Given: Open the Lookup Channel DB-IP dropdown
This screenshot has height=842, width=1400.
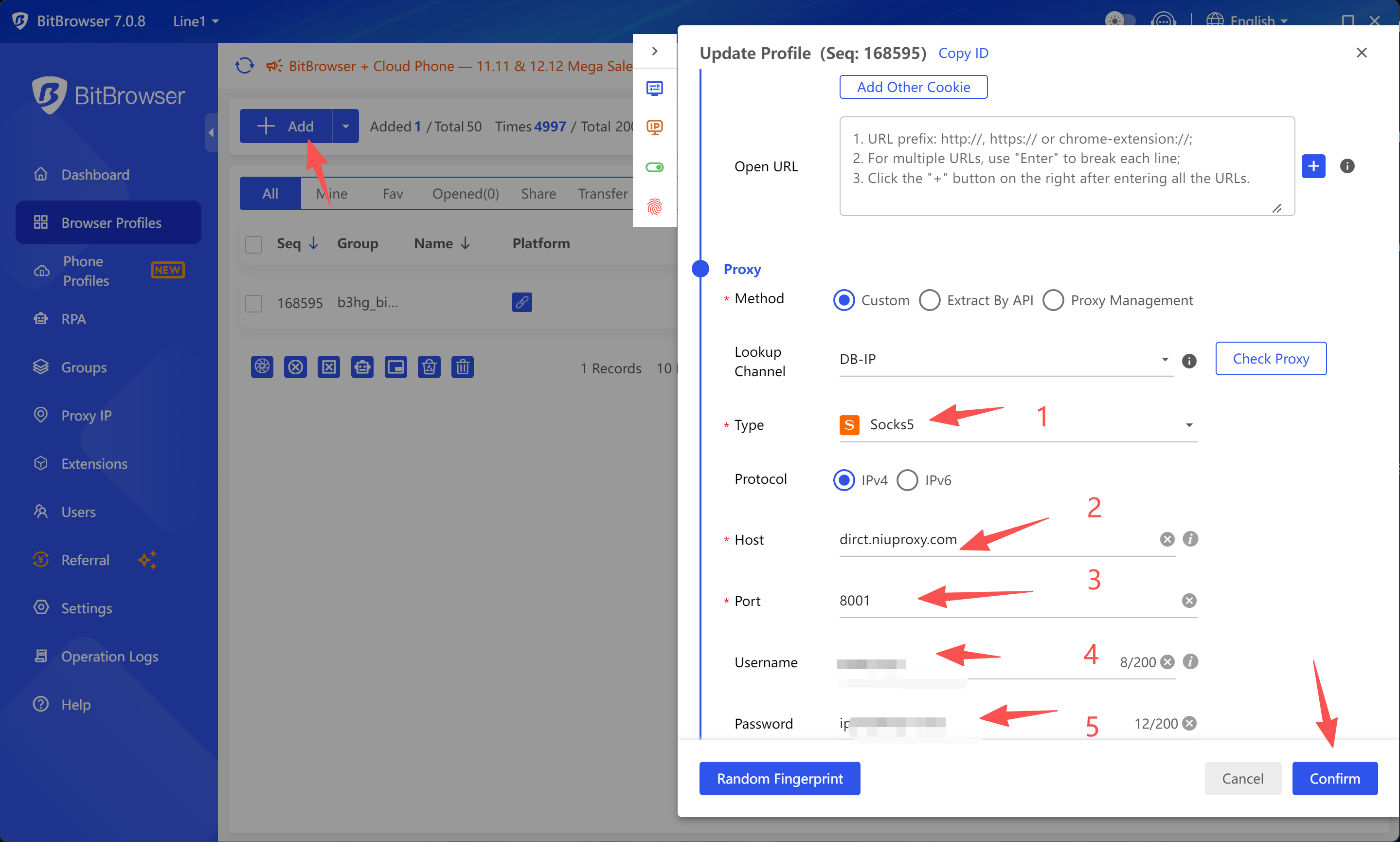Looking at the screenshot, I should coord(1006,359).
